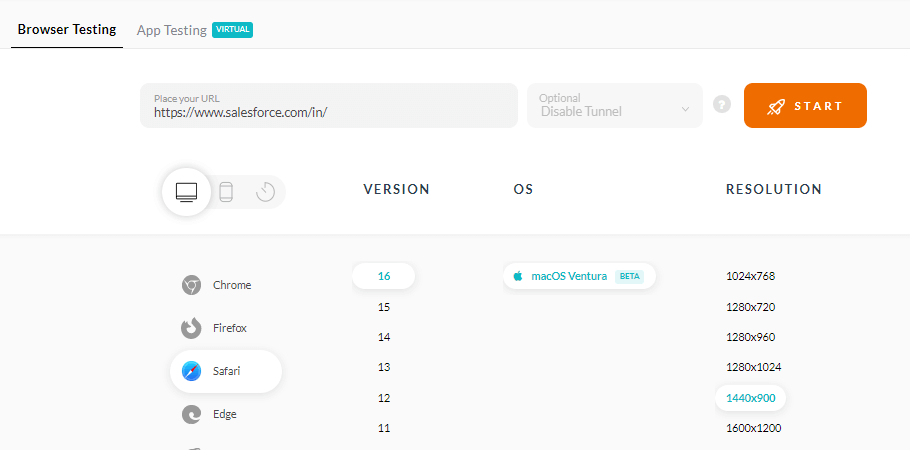
Task: Select resolution 1280x720
Action: click(x=750, y=307)
